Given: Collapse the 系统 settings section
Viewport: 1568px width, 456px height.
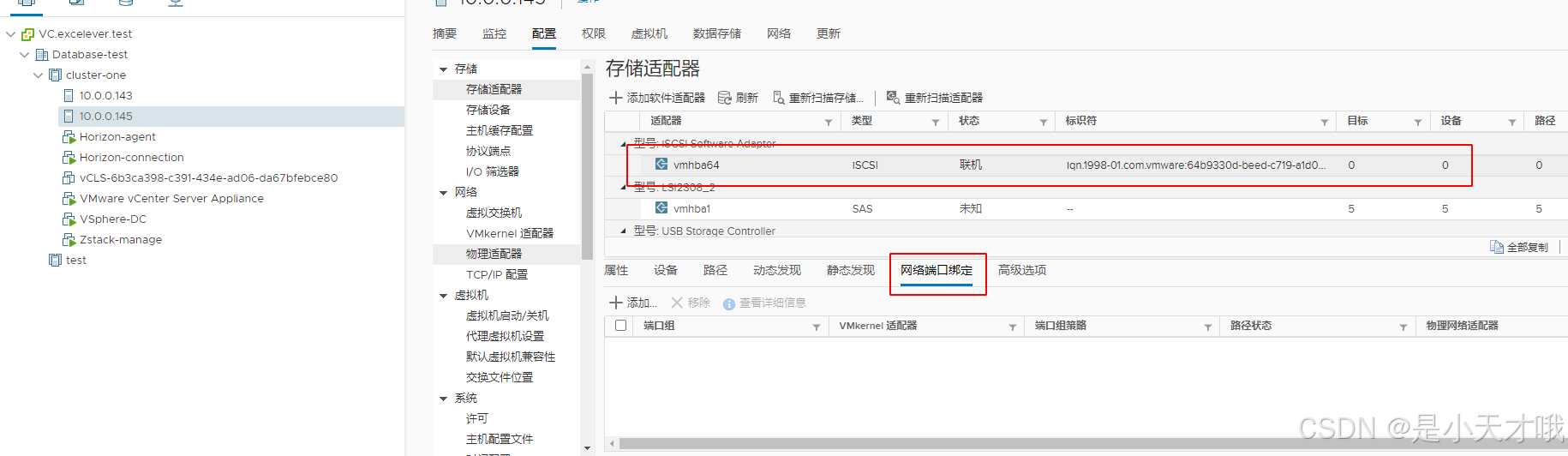Looking at the screenshot, I should click(x=444, y=399).
